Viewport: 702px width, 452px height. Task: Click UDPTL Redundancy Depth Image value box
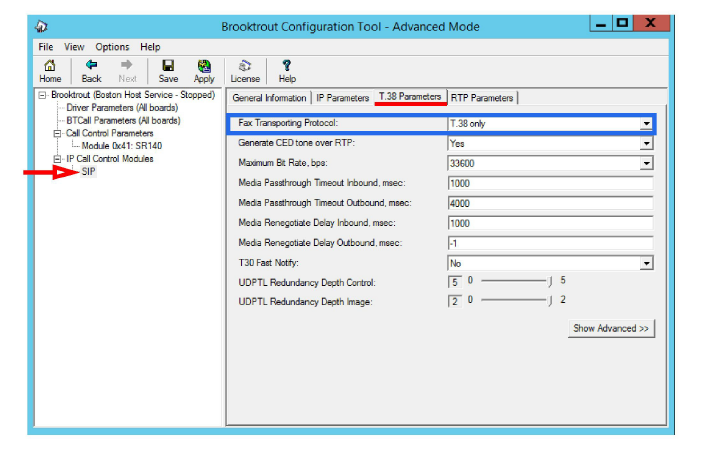(454, 301)
